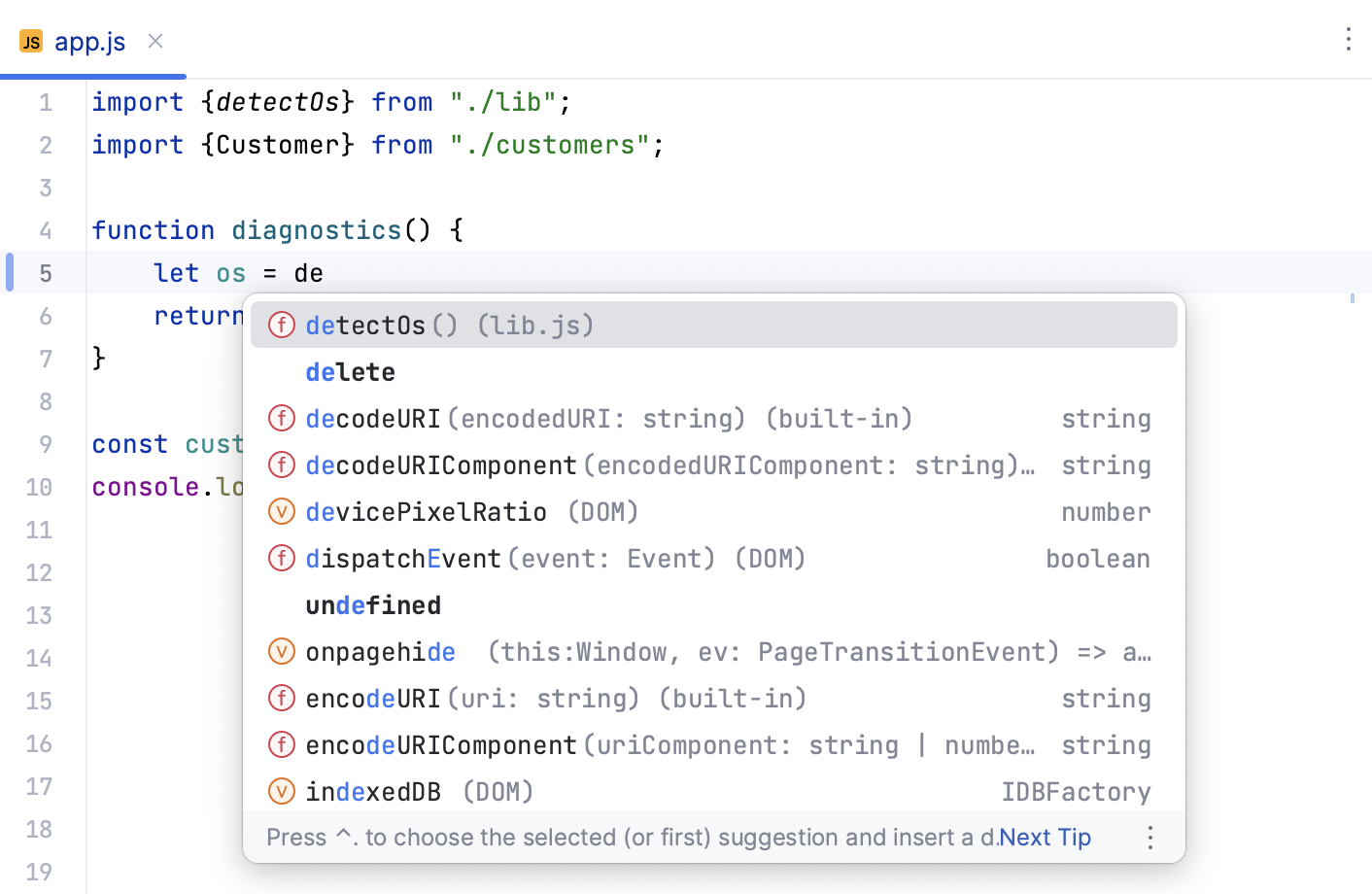Click the function icon beside decodeURI

point(281,418)
